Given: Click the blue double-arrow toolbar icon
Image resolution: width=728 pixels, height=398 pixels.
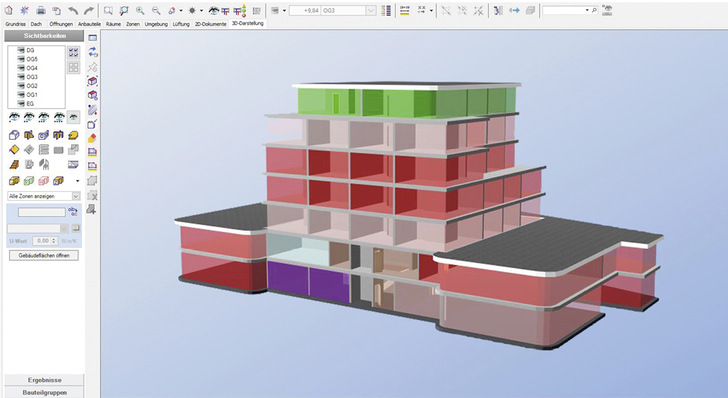Looking at the screenshot, I should pyautogui.click(x=514, y=10).
